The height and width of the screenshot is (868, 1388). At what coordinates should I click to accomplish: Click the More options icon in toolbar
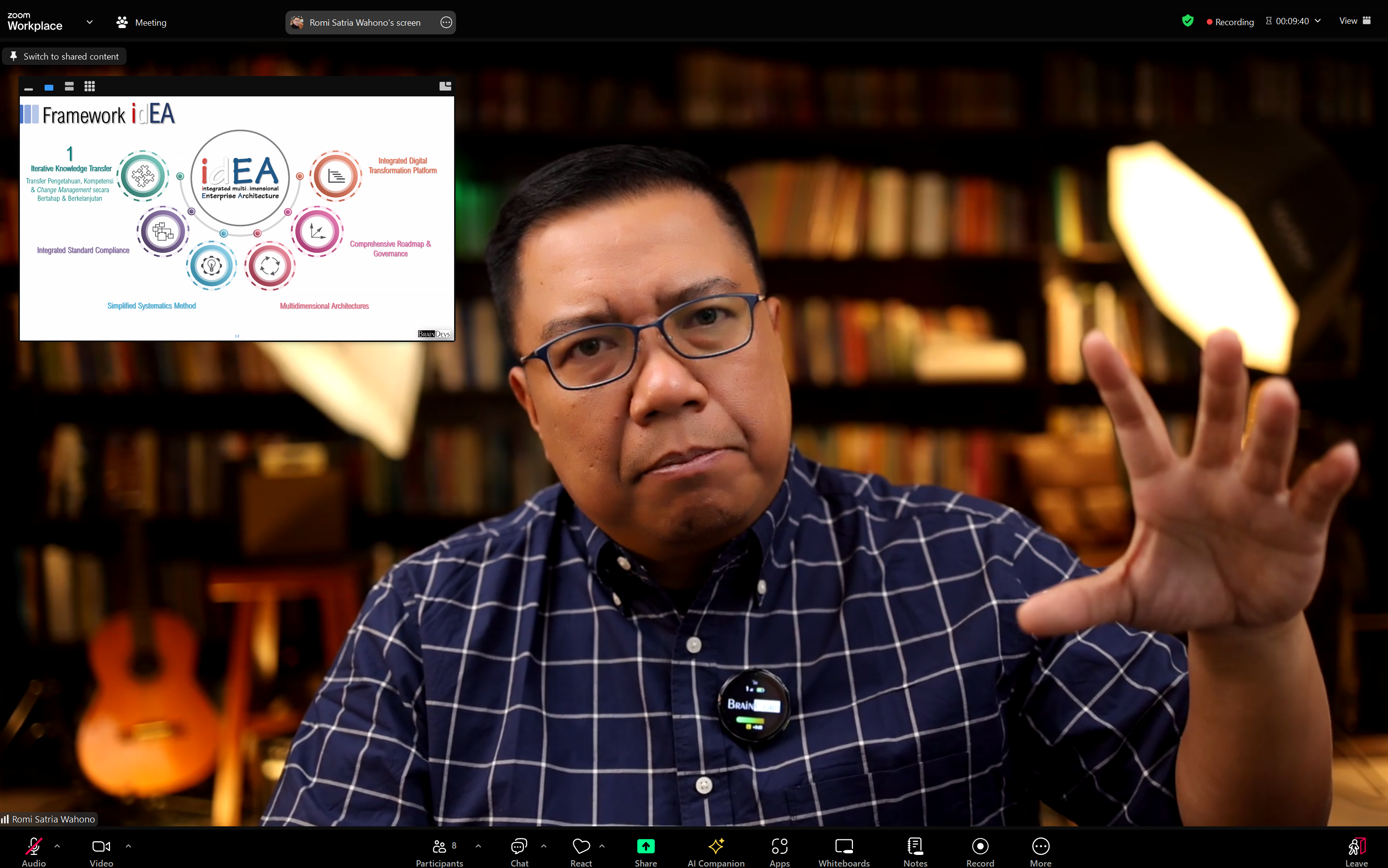[x=1041, y=852]
